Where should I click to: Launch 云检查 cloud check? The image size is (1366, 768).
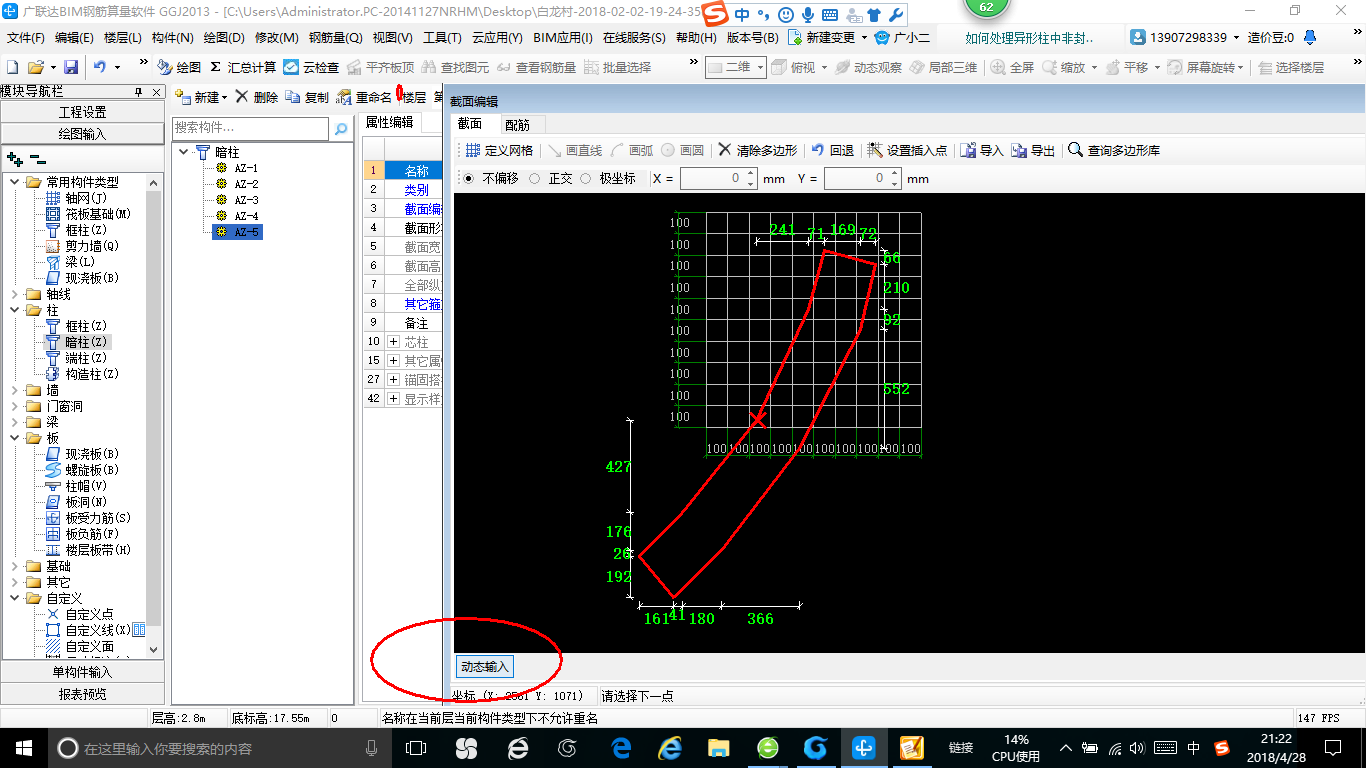(x=311, y=67)
